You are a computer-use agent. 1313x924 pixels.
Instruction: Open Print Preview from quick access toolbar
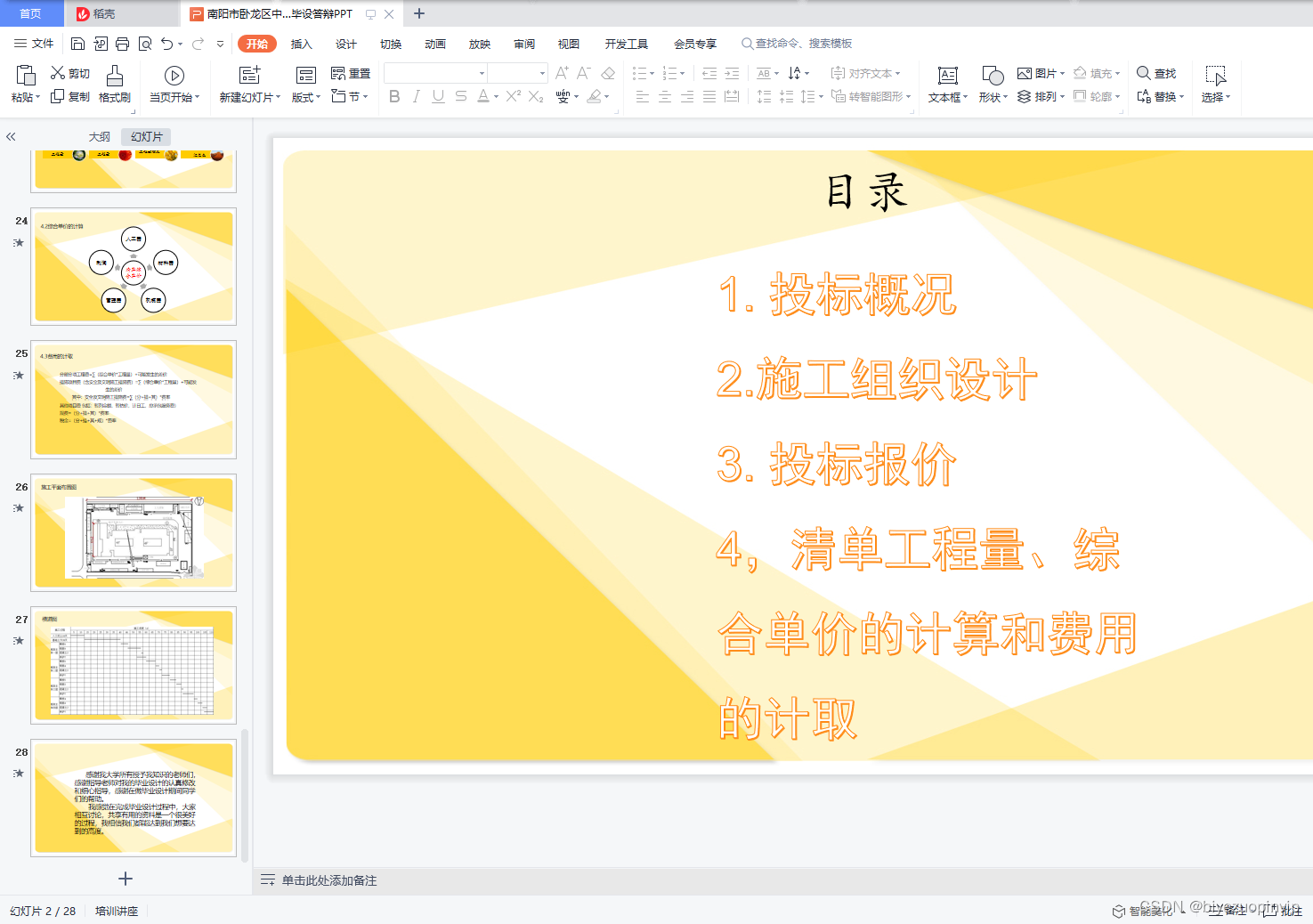pyautogui.click(x=144, y=44)
